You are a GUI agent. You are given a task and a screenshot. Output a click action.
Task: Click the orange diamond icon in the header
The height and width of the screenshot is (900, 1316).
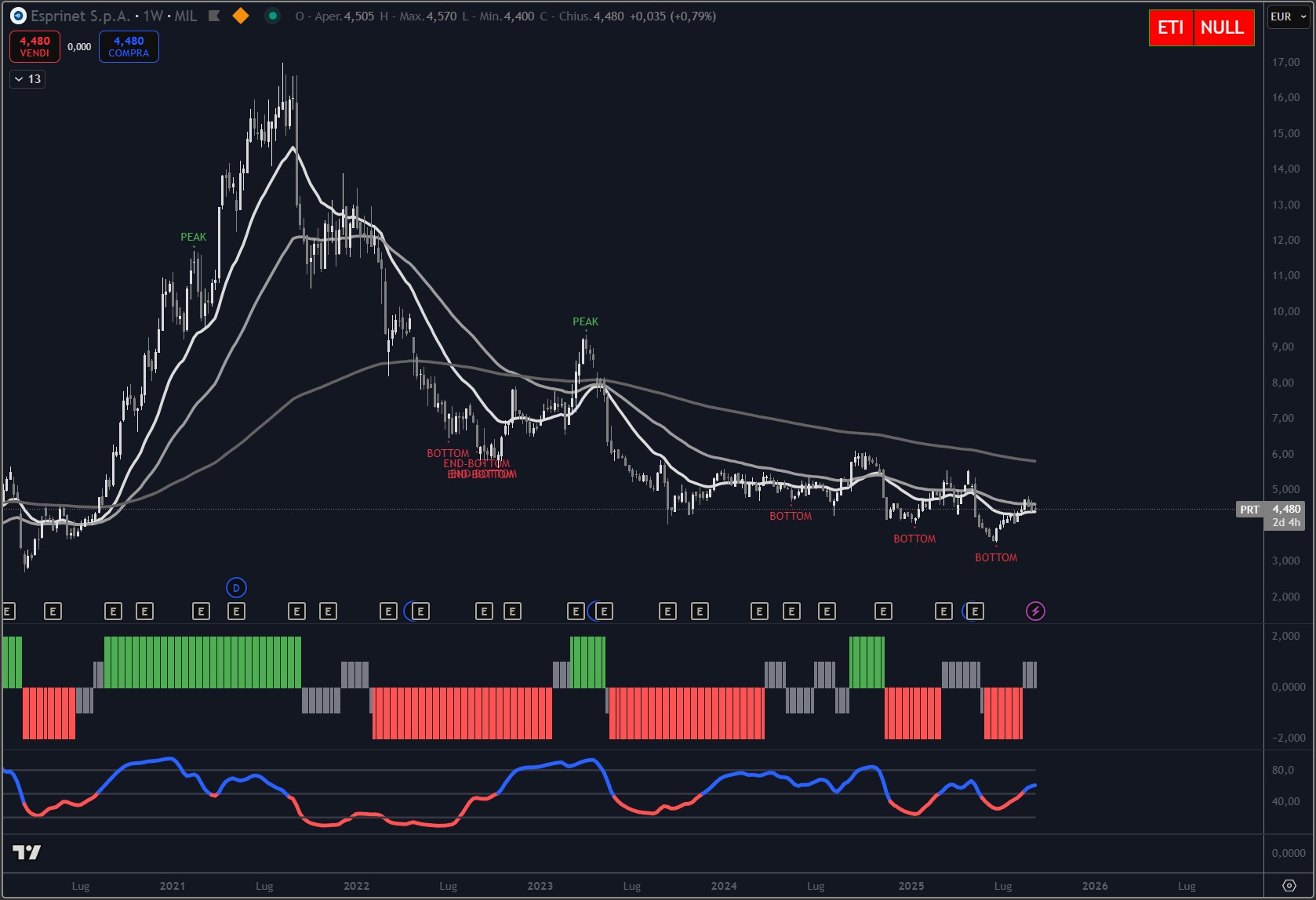pyautogui.click(x=241, y=16)
